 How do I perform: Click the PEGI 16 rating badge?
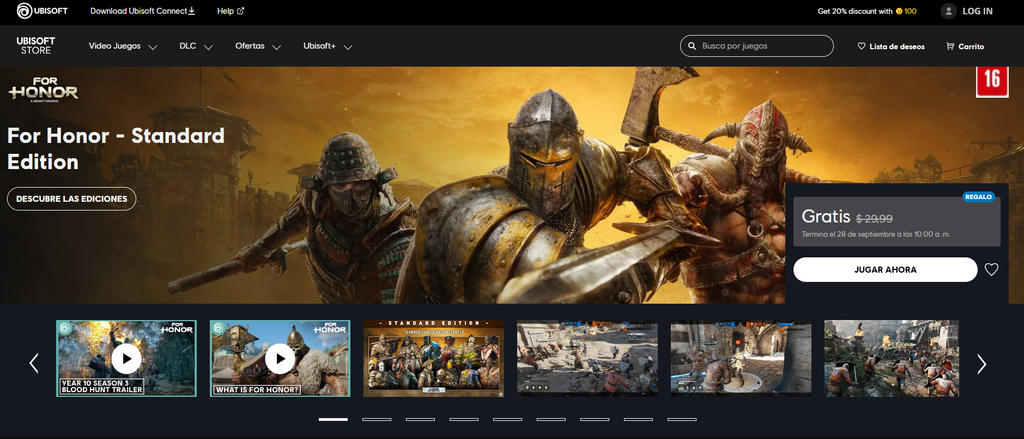tap(992, 82)
